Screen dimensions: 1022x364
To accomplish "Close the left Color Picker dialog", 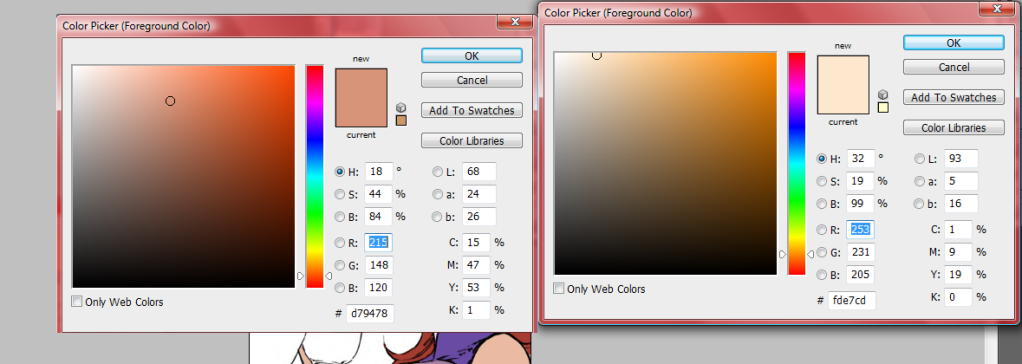I will coord(516,22).
